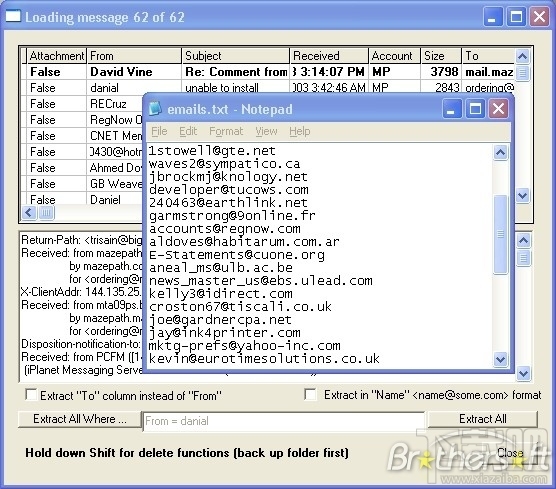Screen dimensions: 556x489
Task: Click news_master_us@ebs.ulead.com in Notepad
Action: pyautogui.click(x=260, y=281)
